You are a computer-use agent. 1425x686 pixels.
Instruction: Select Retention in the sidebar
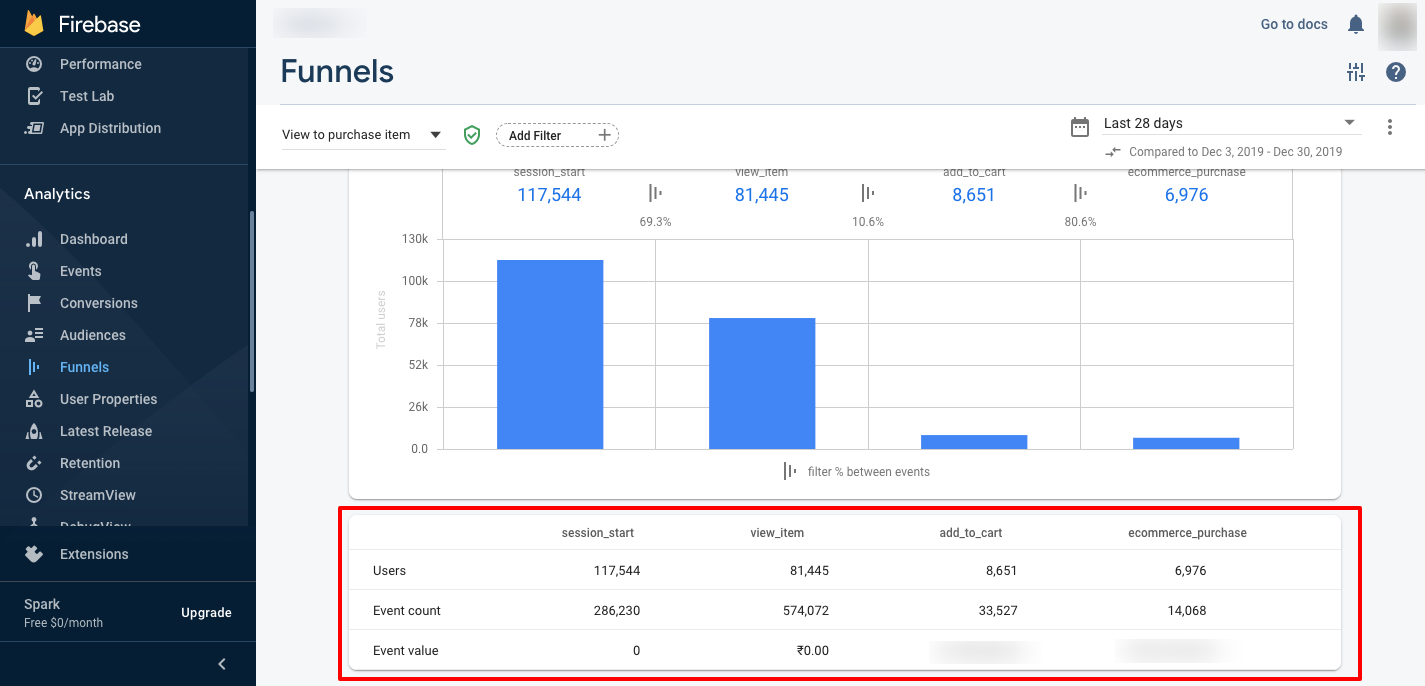89,463
